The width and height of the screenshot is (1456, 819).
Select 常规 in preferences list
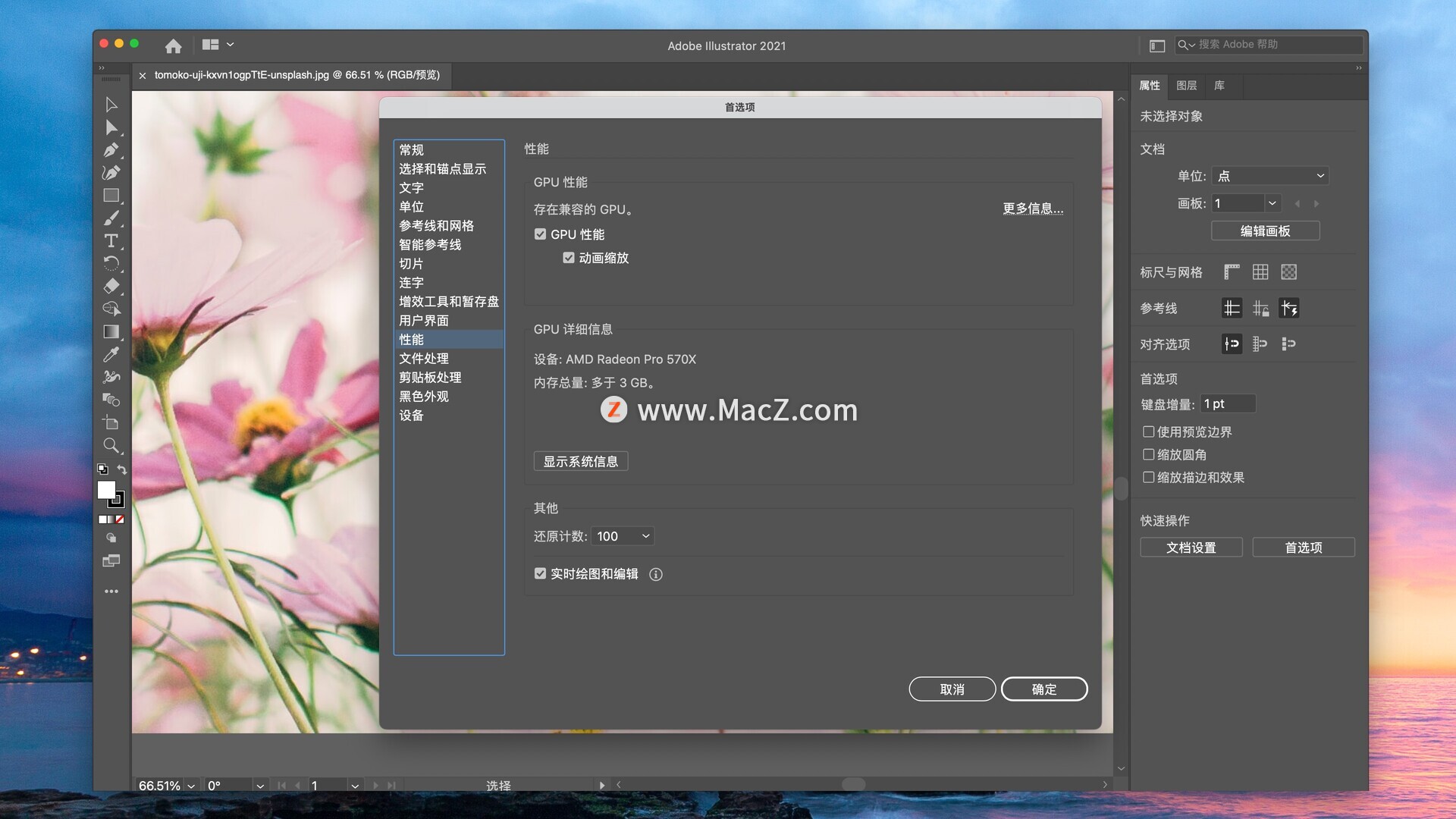(449, 150)
